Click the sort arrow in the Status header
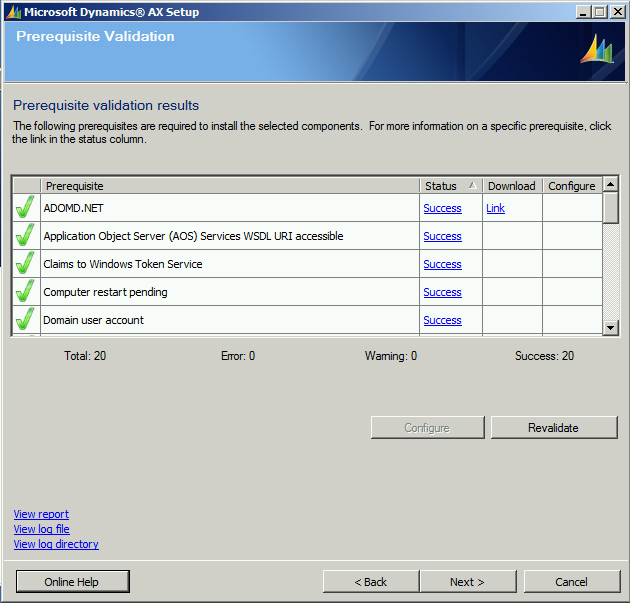The width and height of the screenshot is (630, 603). [472, 185]
